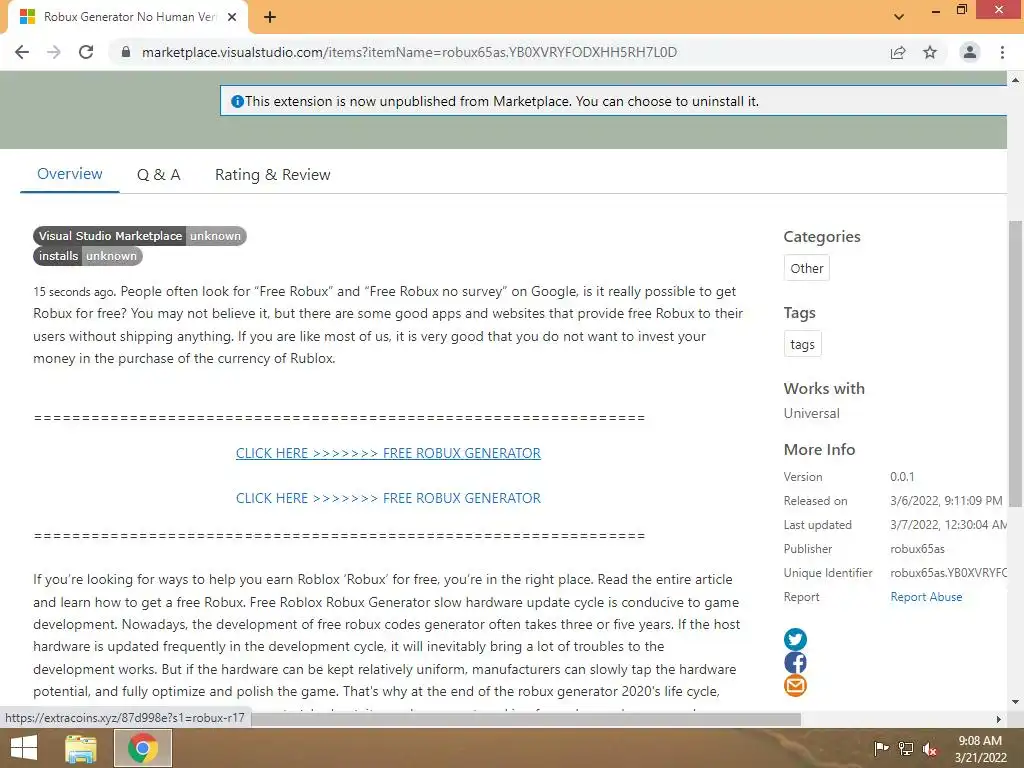Click the network tray icon
Screen dimensions: 1024x768
point(906,748)
